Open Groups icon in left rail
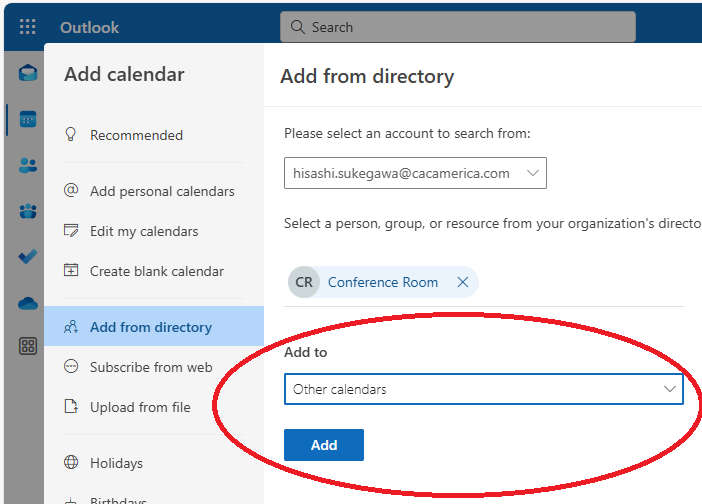The image size is (702, 504). click(x=28, y=211)
